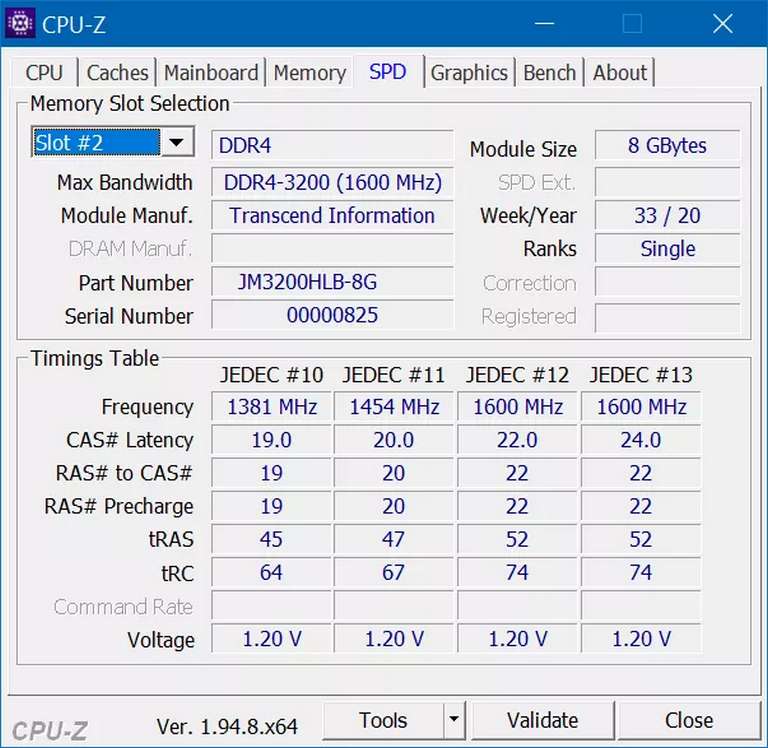Click the Validate button
Viewport: 768px width, 748px height.
[x=542, y=720]
